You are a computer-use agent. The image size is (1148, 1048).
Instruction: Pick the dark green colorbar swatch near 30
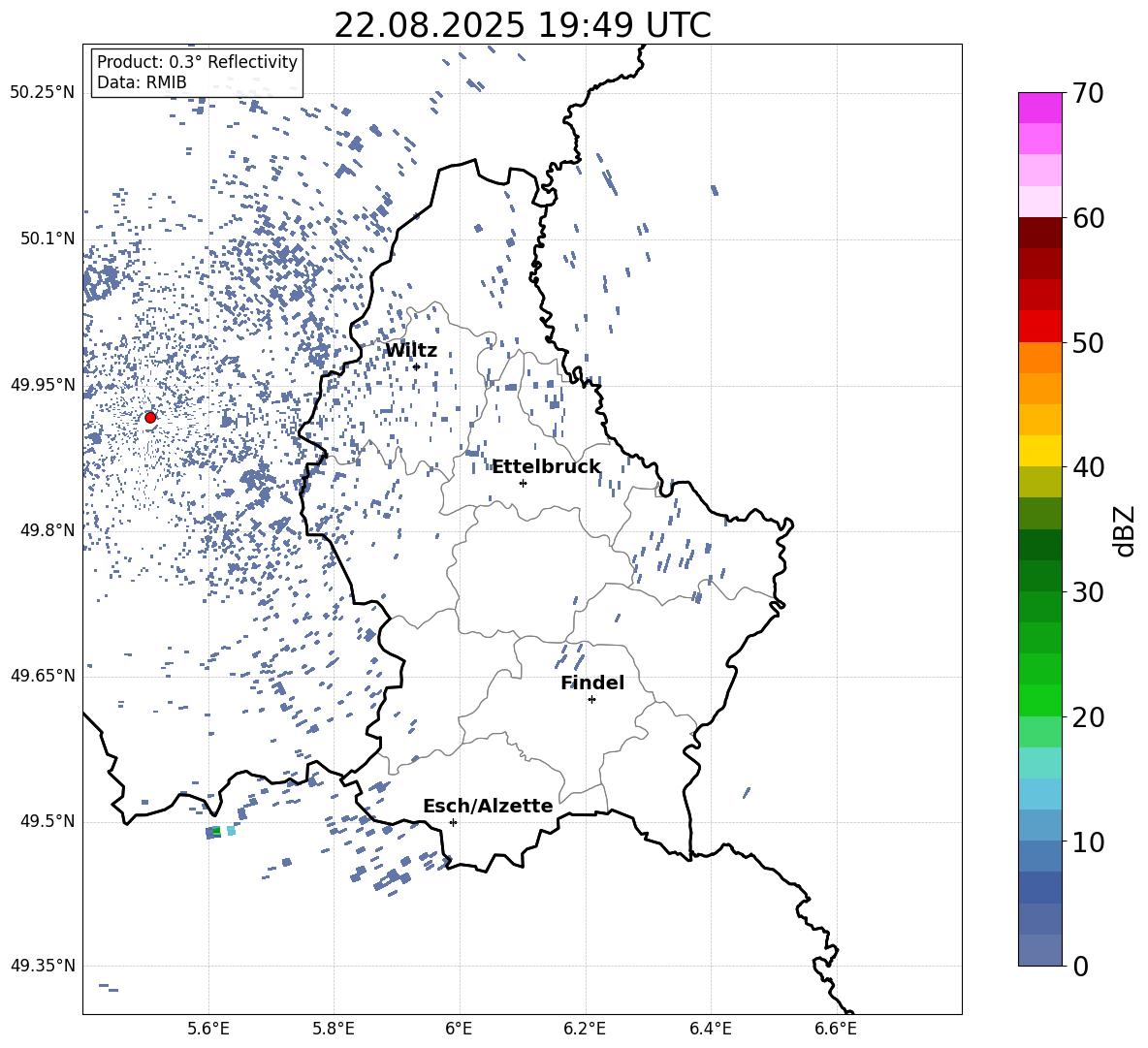click(1040, 576)
